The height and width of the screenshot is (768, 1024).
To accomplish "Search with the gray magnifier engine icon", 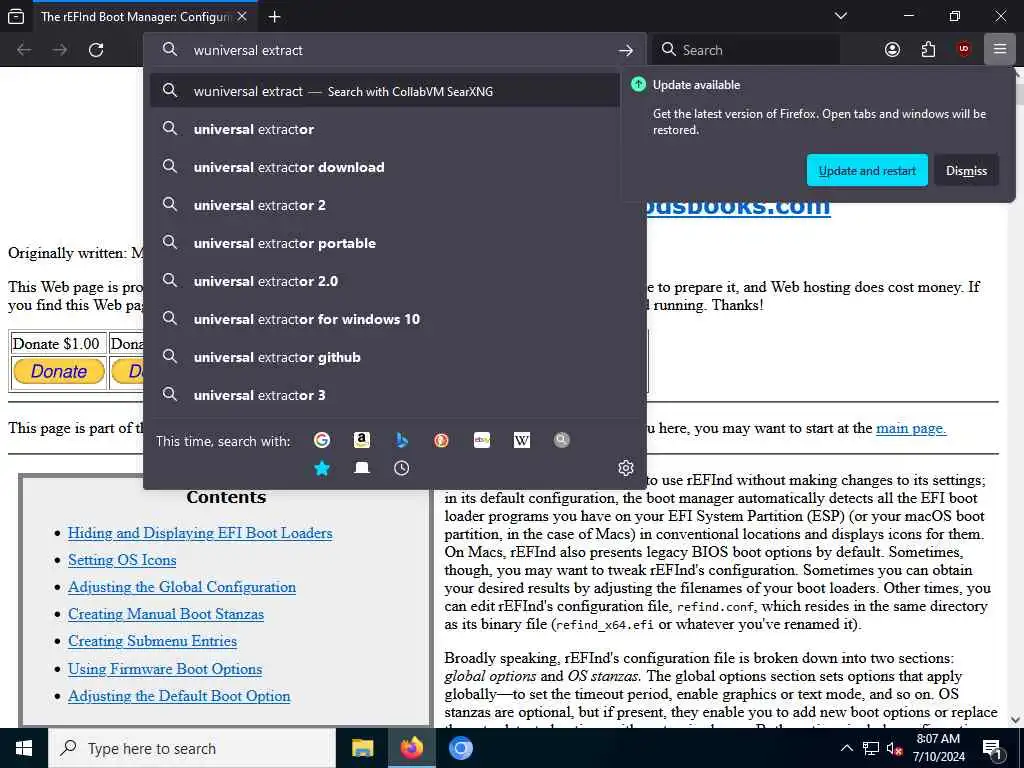I will (562, 440).
